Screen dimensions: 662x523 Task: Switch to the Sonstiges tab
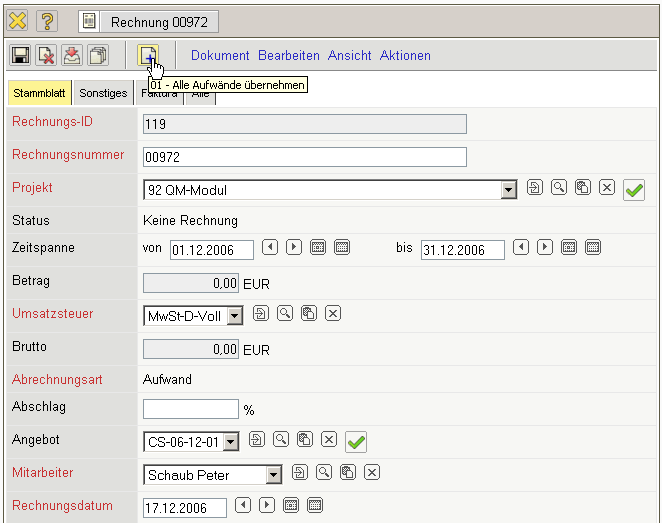(x=103, y=93)
